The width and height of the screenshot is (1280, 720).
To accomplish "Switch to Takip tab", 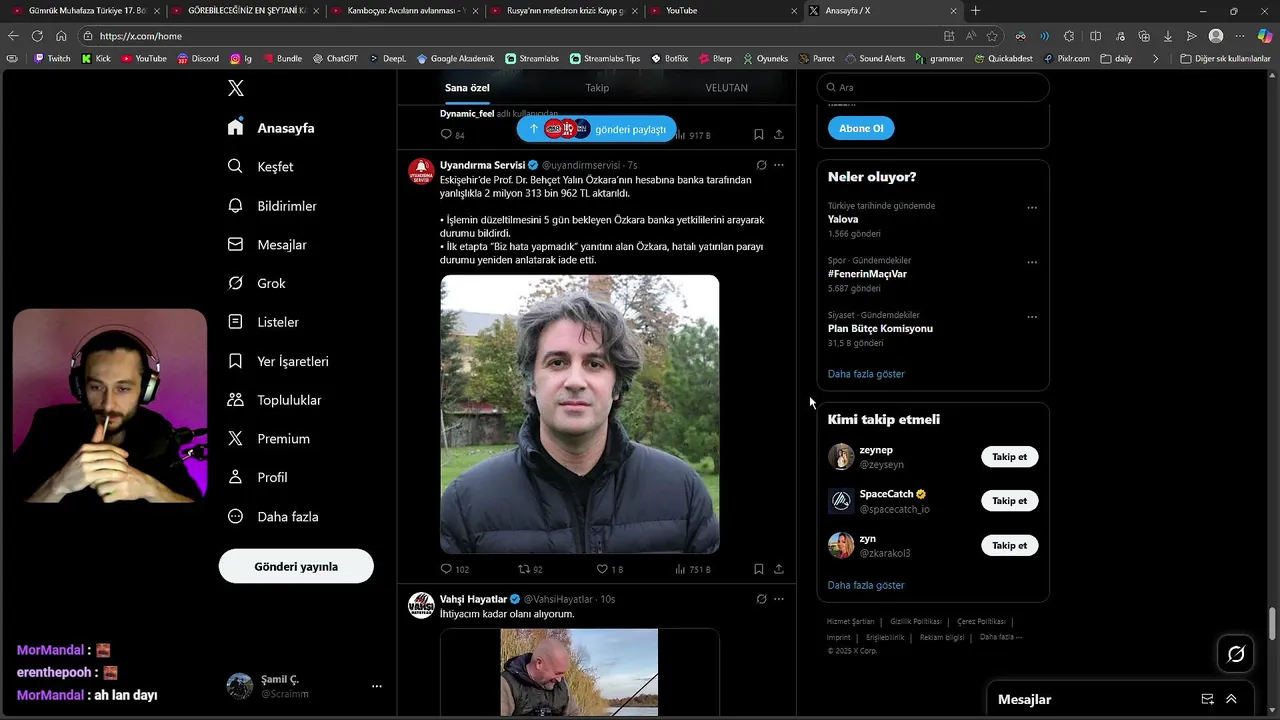I will coord(597,88).
